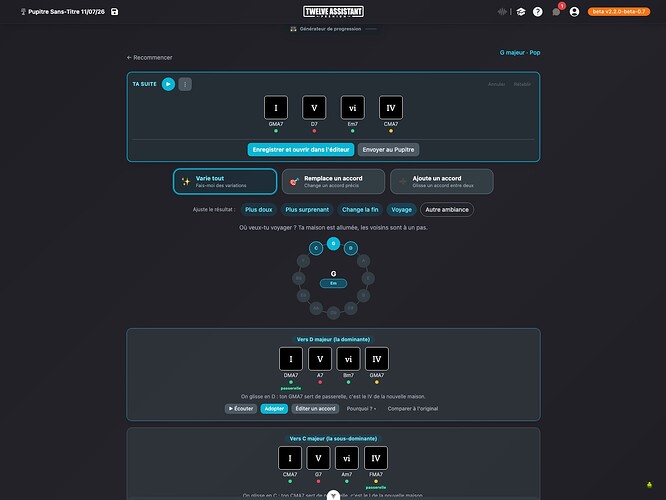The width and height of the screenshot is (666, 500).
Task: Expand the bottom chevron arrow handle
Action: (x=333, y=496)
